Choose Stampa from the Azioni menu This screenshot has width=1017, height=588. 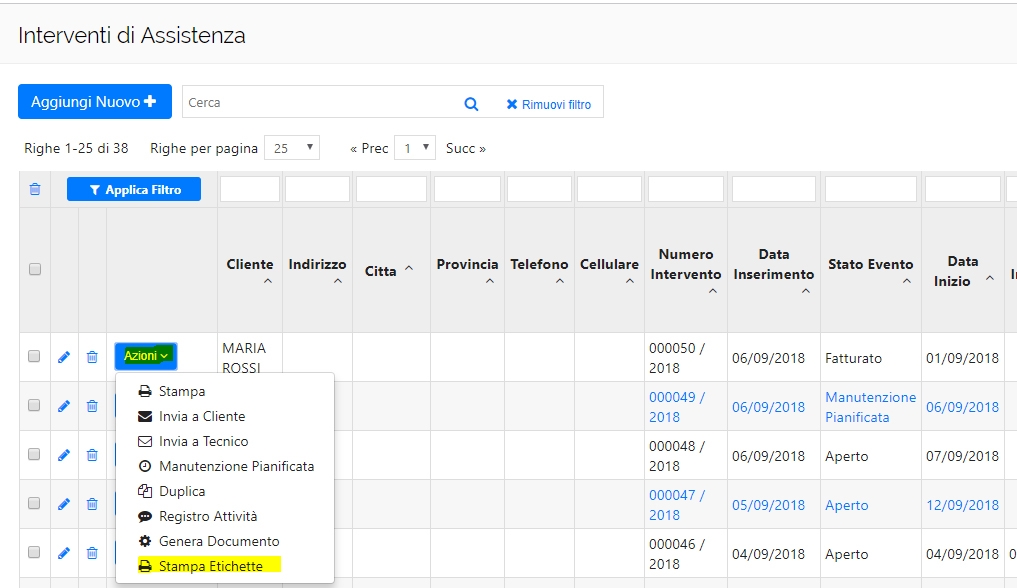[172, 392]
